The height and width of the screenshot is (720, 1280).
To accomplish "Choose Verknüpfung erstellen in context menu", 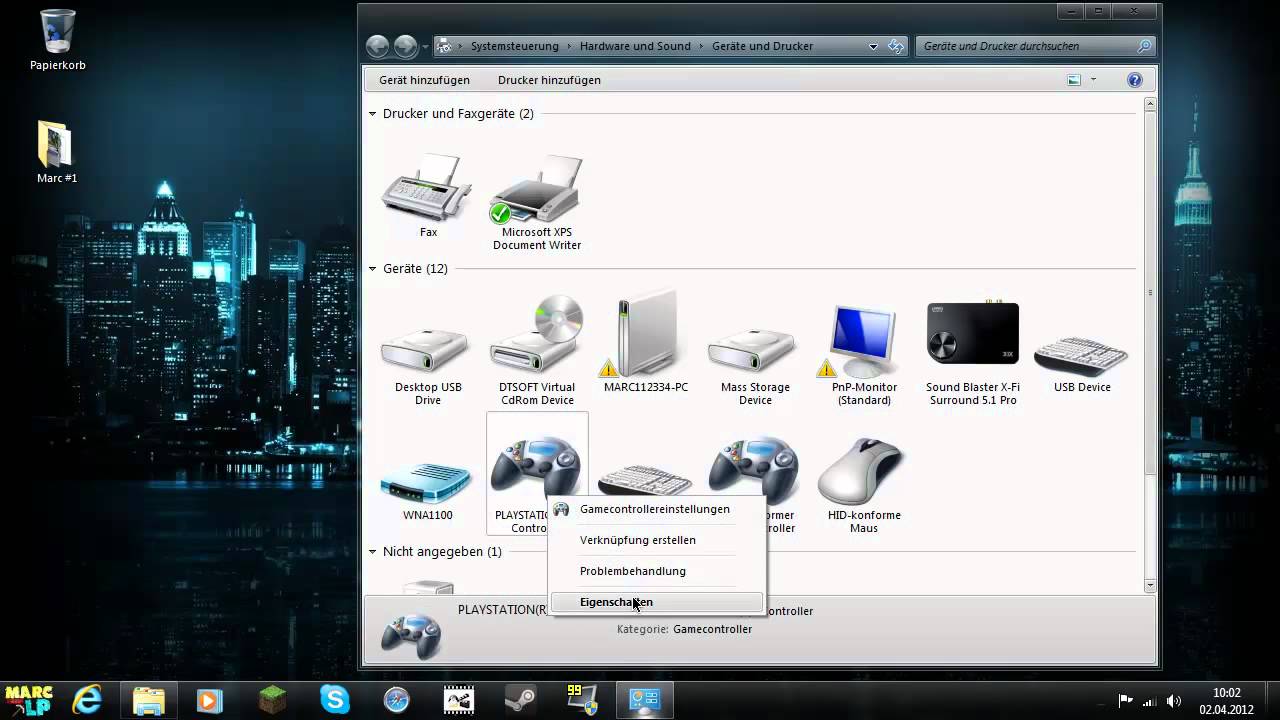I will pyautogui.click(x=656, y=540).
